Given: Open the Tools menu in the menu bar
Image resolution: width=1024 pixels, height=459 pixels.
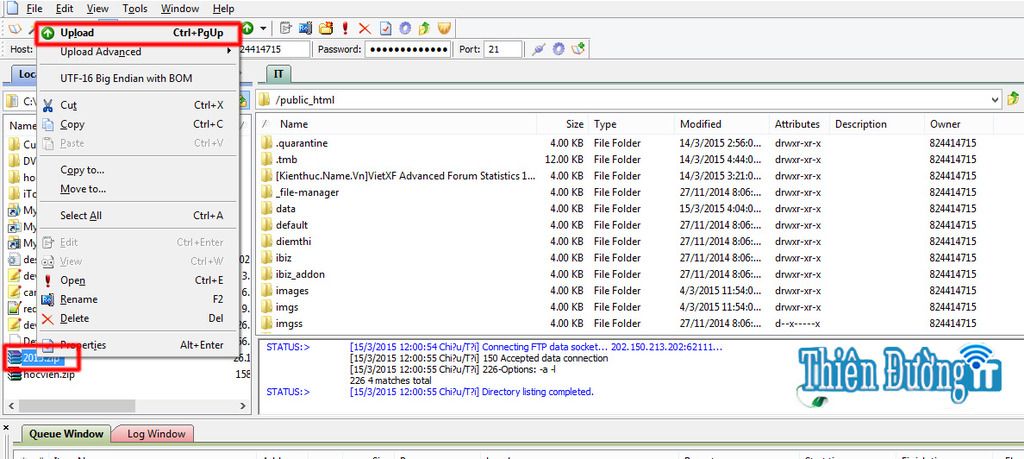Looking at the screenshot, I should pos(135,9).
